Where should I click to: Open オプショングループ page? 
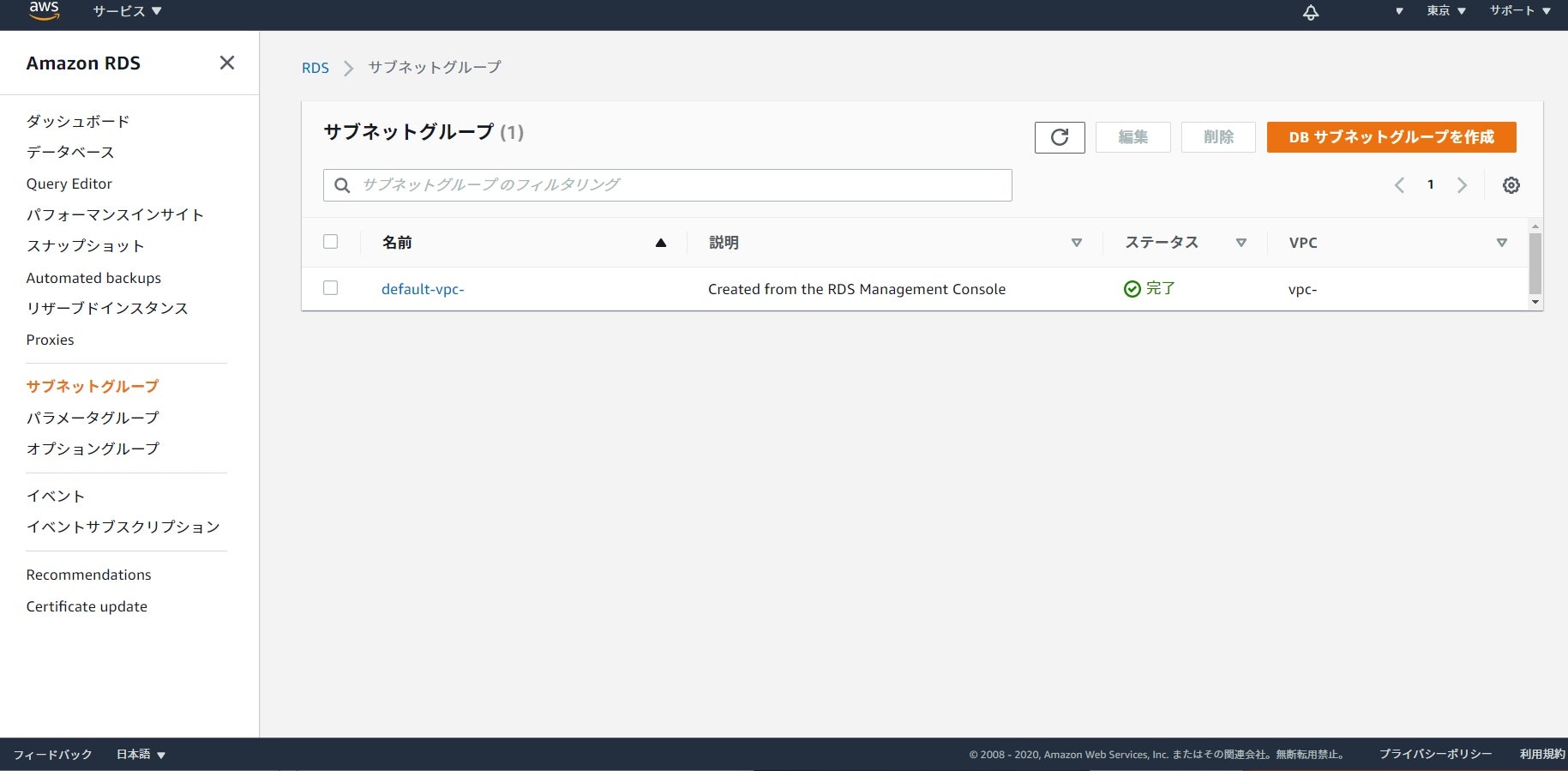click(93, 449)
